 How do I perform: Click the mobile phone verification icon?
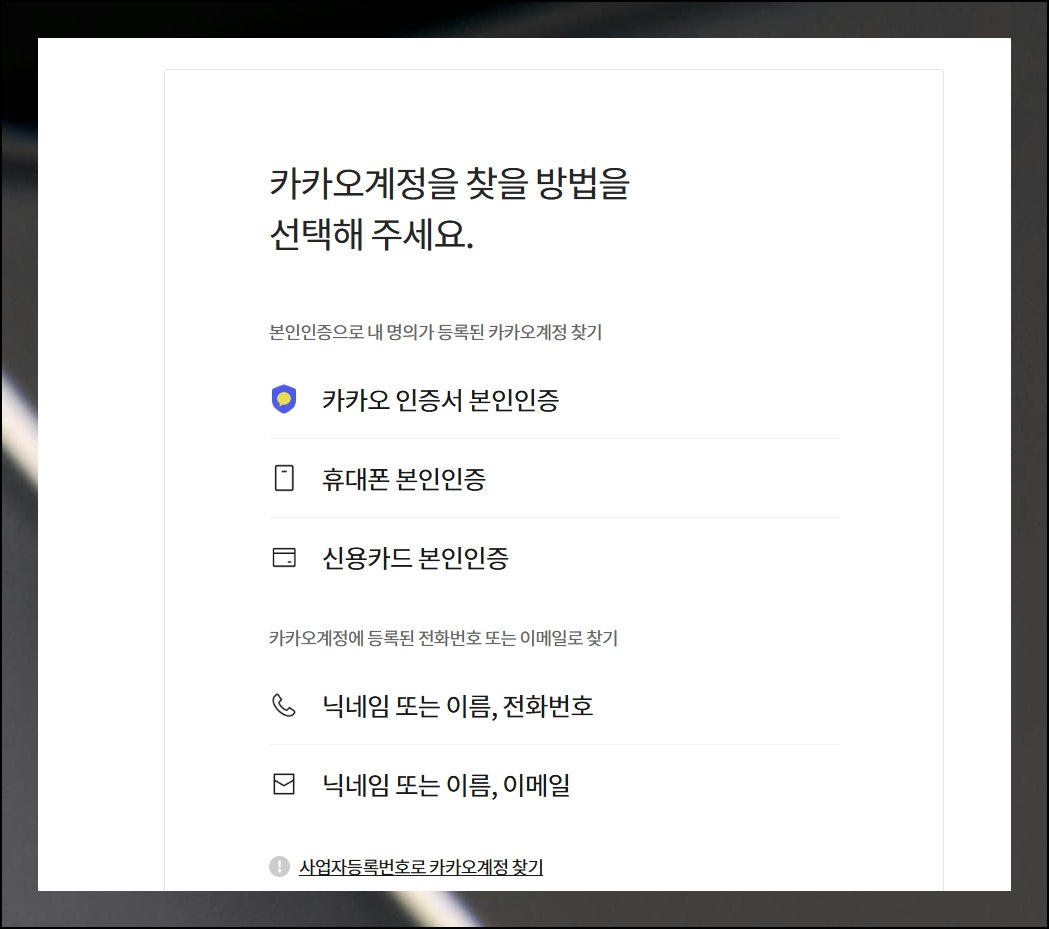284,478
